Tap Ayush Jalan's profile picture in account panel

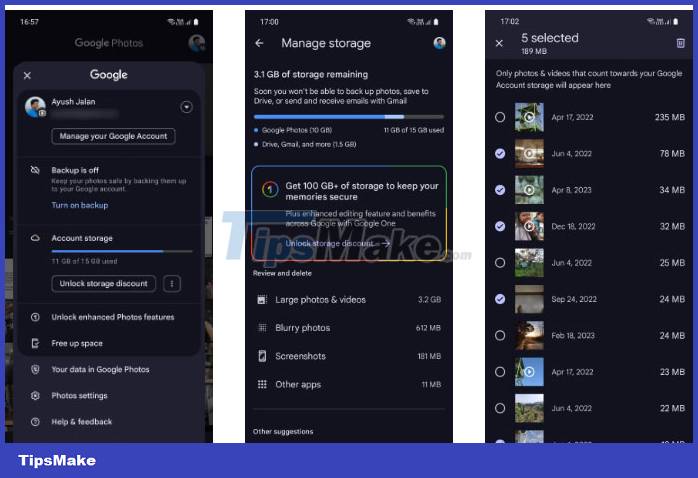35,107
